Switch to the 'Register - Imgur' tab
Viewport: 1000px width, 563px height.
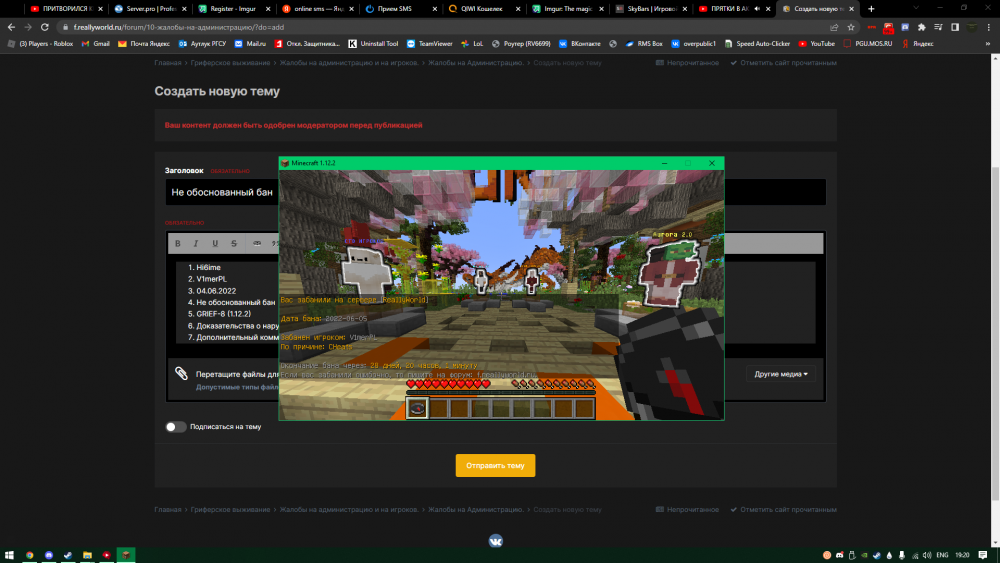click(233, 9)
